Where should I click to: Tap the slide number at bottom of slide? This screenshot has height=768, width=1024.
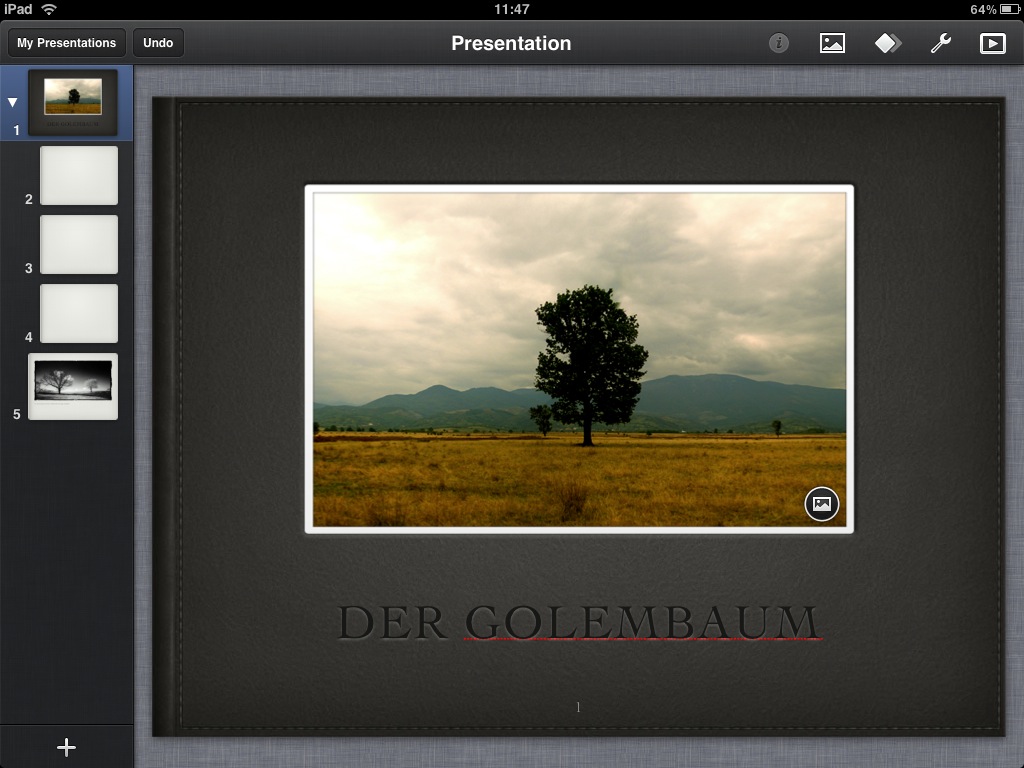coord(578,707)
